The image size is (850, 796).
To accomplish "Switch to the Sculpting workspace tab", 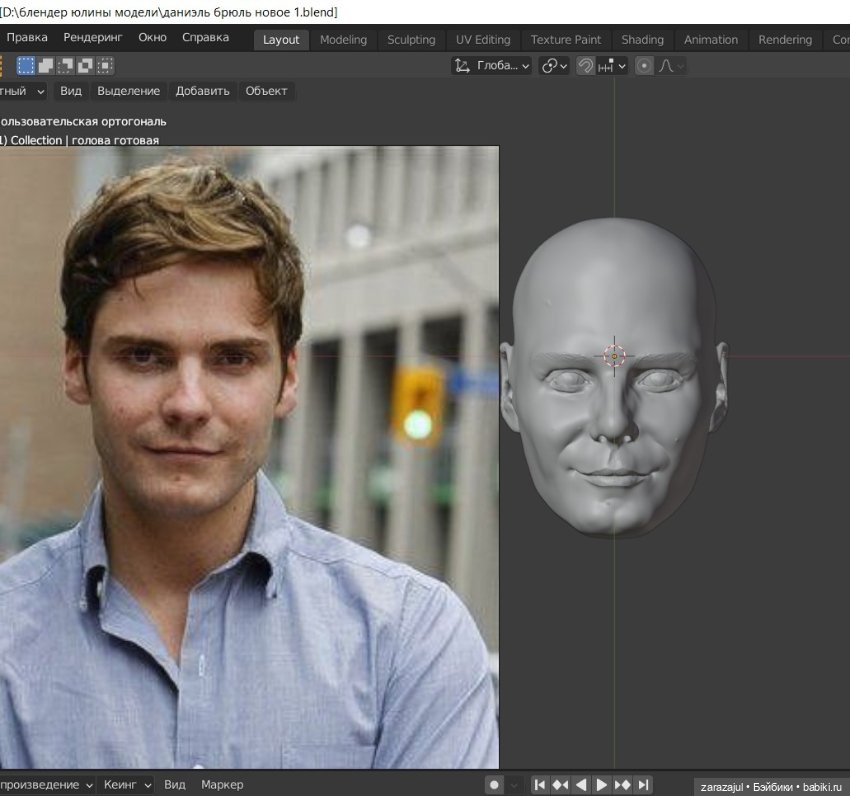I will click(x=411, y=40).
